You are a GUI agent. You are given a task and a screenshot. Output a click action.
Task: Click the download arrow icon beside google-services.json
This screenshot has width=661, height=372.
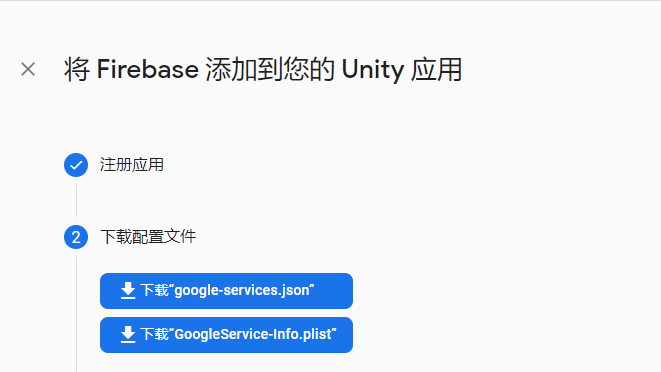click(x=128, y=291)
